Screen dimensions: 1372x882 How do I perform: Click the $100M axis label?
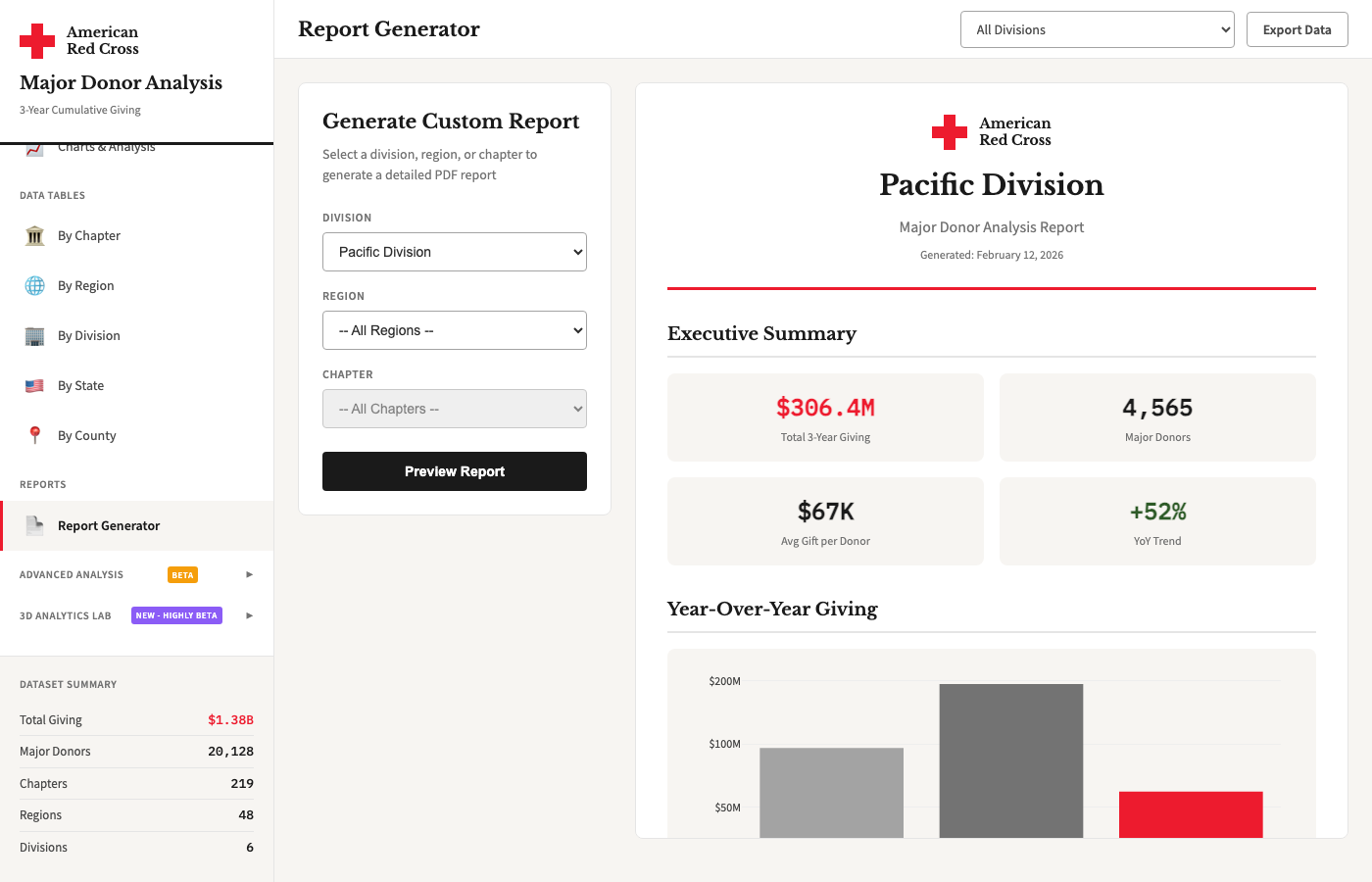(725, 744)
